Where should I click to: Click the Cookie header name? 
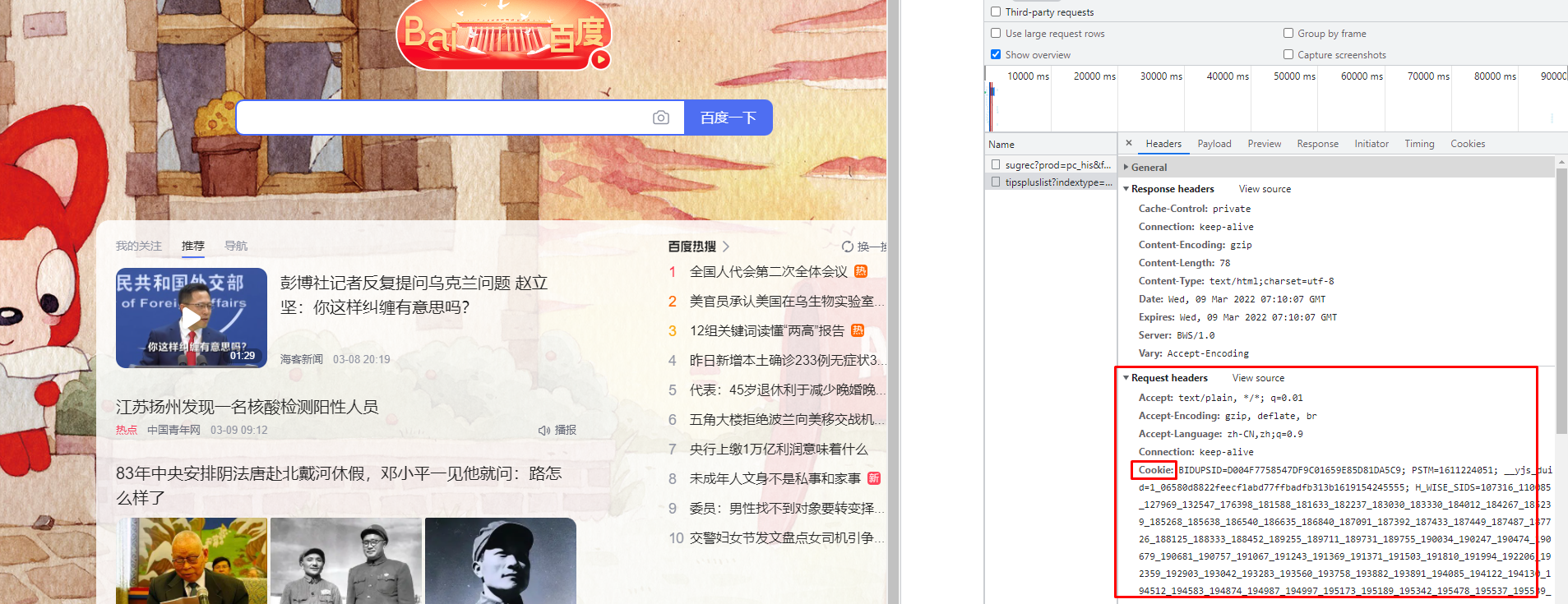click(x=1155, y=470)
